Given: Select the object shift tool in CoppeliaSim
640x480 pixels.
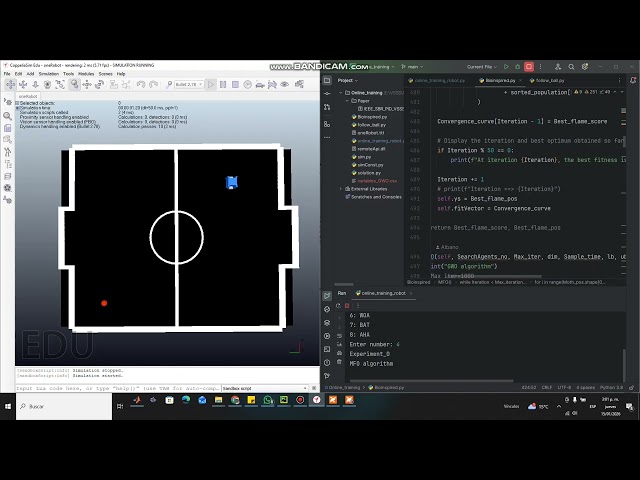Looking at the screenshot, I should tap(87, 84).
